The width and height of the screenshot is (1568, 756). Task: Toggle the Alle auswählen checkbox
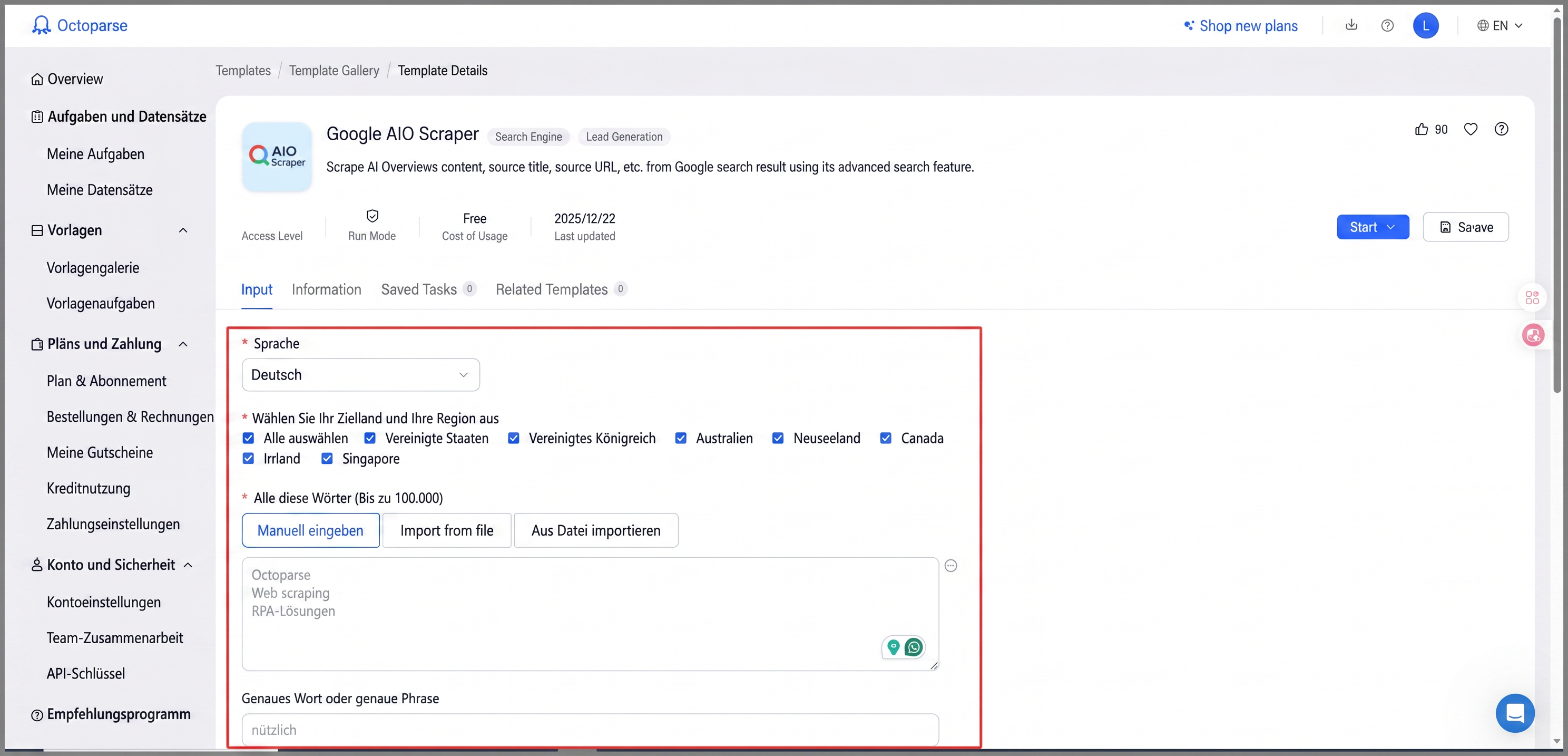pyautogui.click(x=248, y=438)
